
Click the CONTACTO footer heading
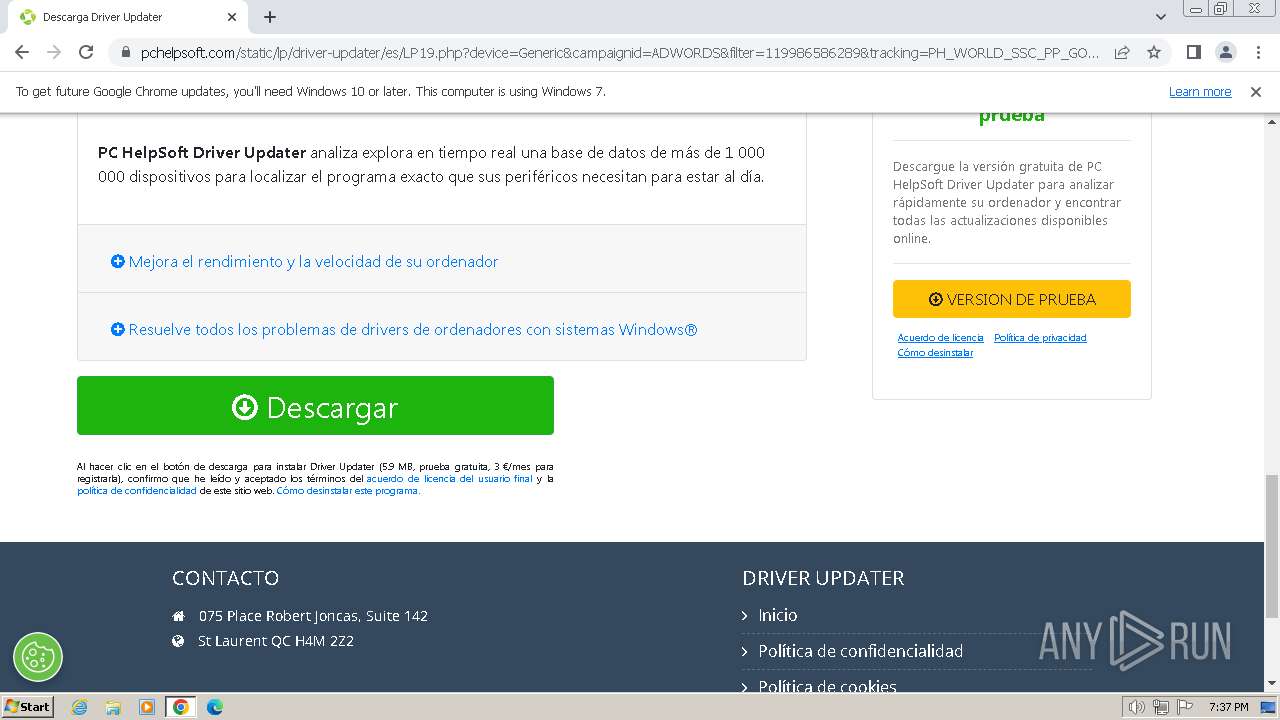[225, 578]
